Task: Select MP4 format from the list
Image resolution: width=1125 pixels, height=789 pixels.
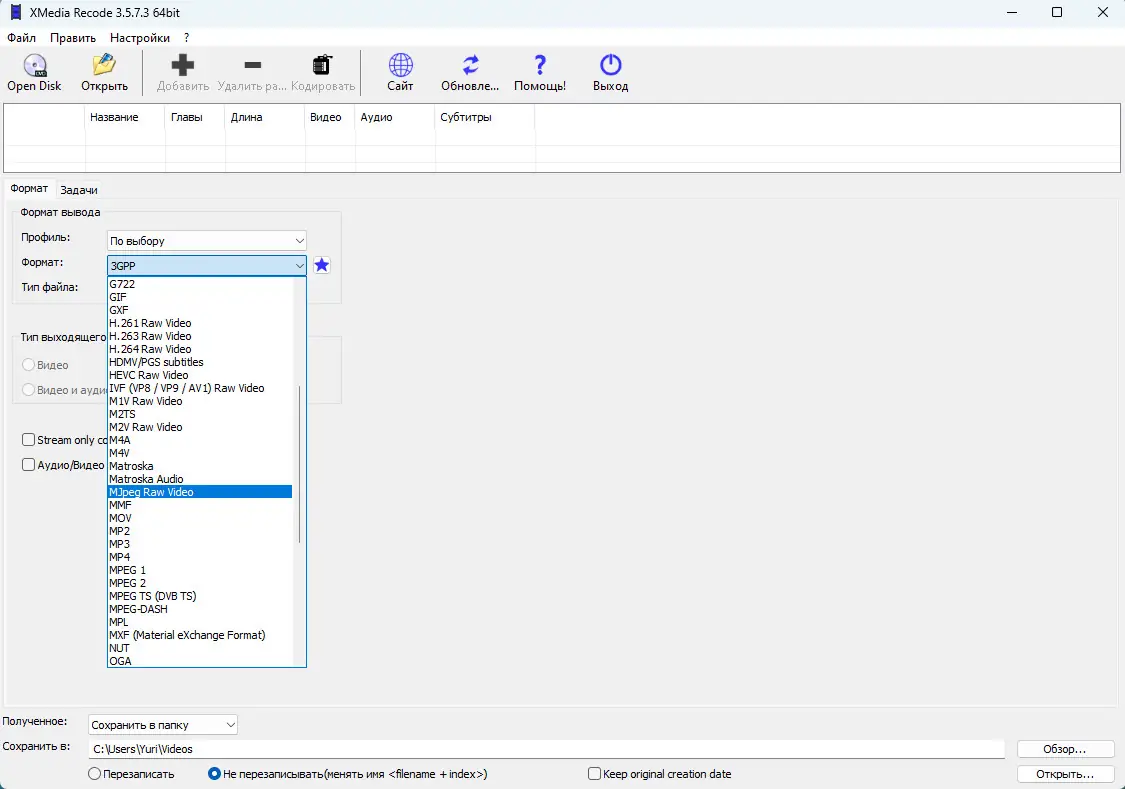Action: [x=200, y=557]
